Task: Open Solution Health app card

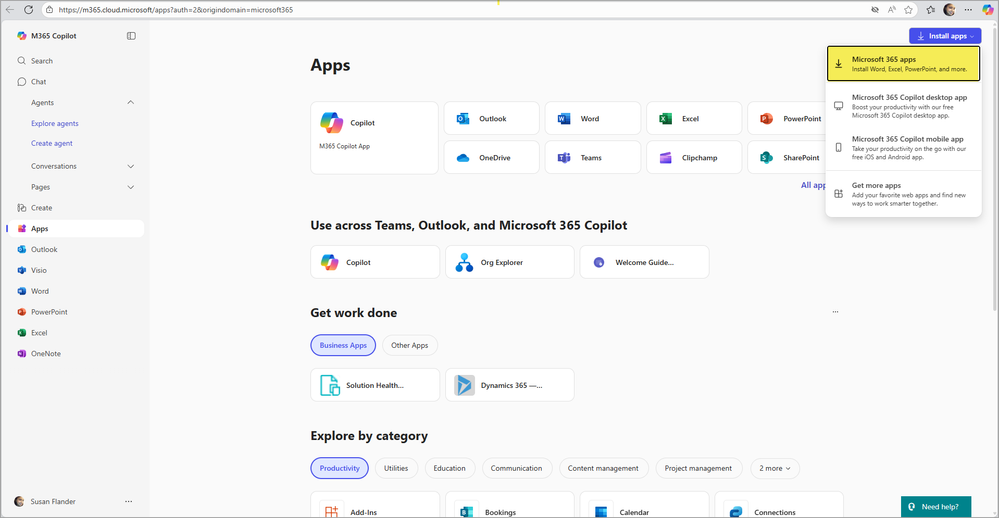Action: pyautogui.click(x=375, y=385)
